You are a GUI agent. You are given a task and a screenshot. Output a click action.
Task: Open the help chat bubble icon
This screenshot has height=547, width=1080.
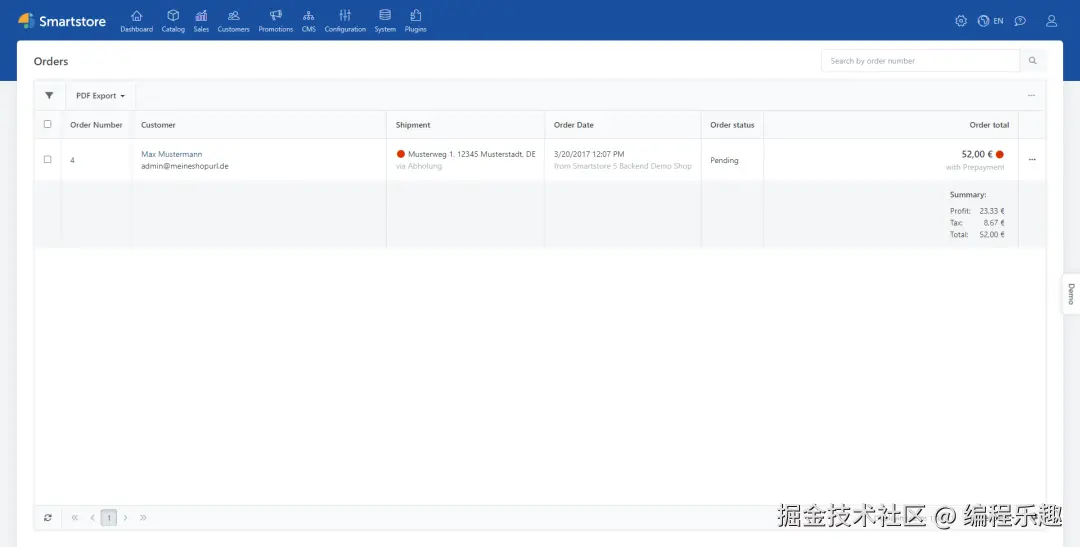coord(1020,21)
